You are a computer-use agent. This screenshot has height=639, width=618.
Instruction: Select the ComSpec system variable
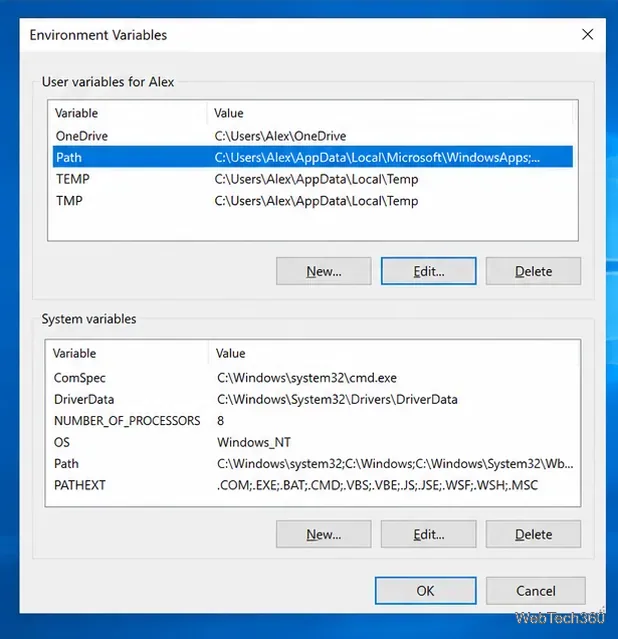point(313,378)
